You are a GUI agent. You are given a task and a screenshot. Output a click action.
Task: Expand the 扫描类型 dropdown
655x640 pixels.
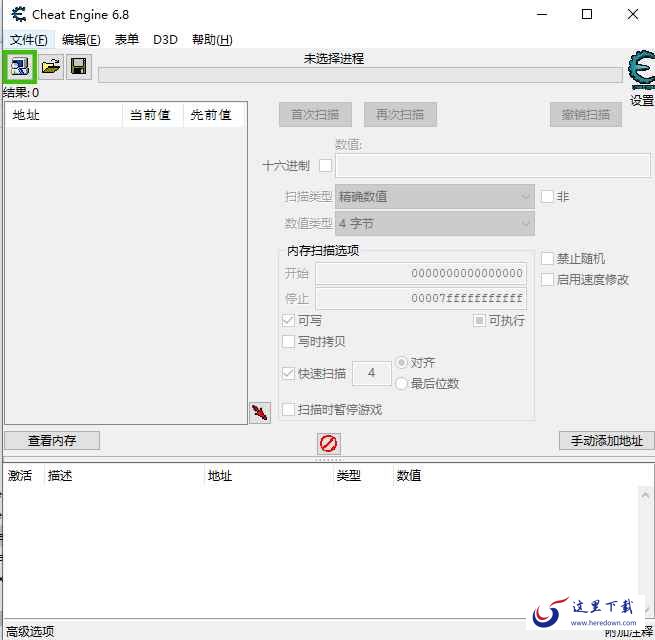coord(434,197)
